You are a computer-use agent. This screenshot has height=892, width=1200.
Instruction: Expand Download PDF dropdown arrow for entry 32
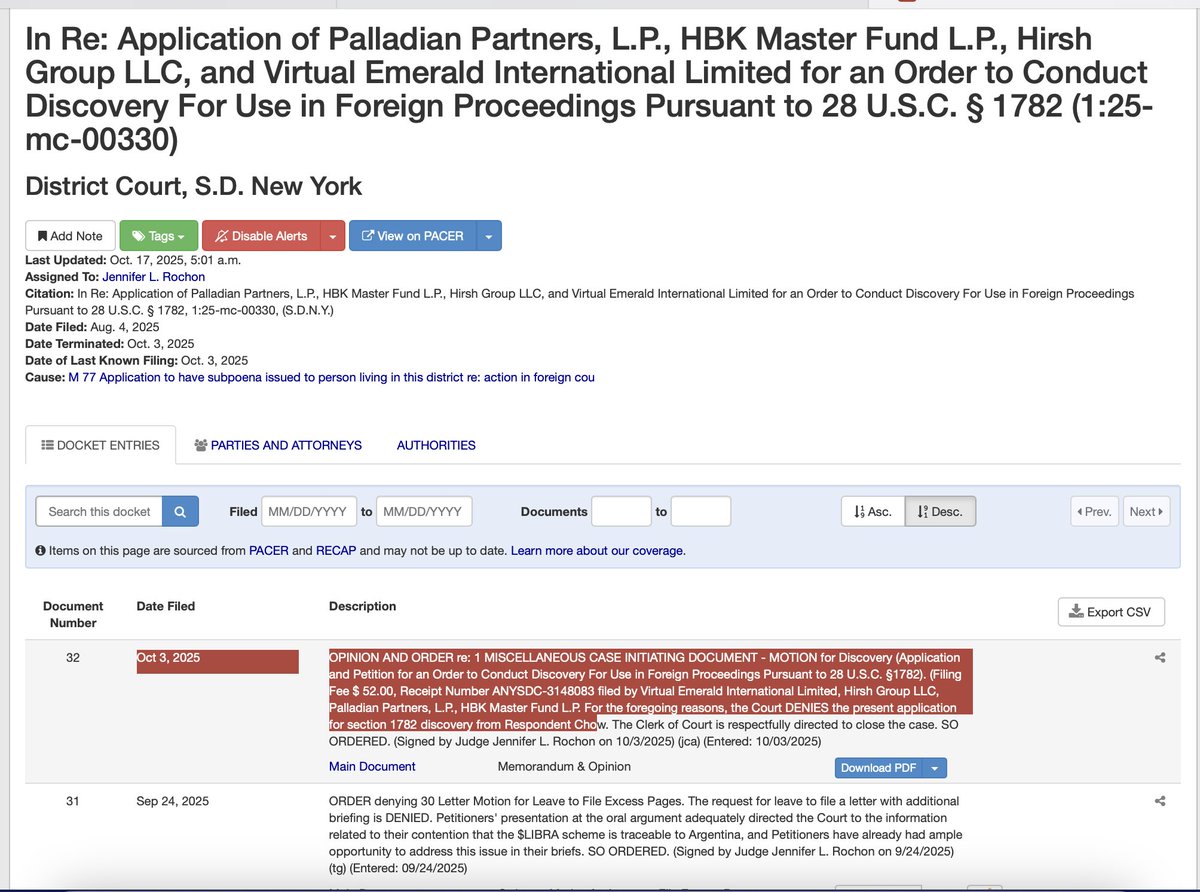click(934, 768)
